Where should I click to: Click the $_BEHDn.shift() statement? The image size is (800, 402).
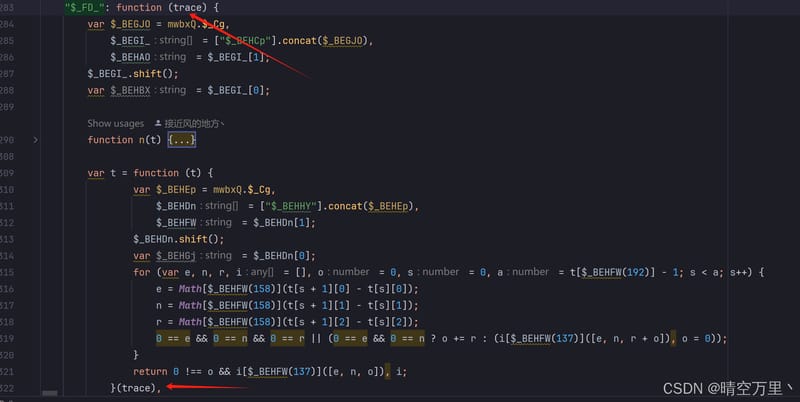pos(179,239)
